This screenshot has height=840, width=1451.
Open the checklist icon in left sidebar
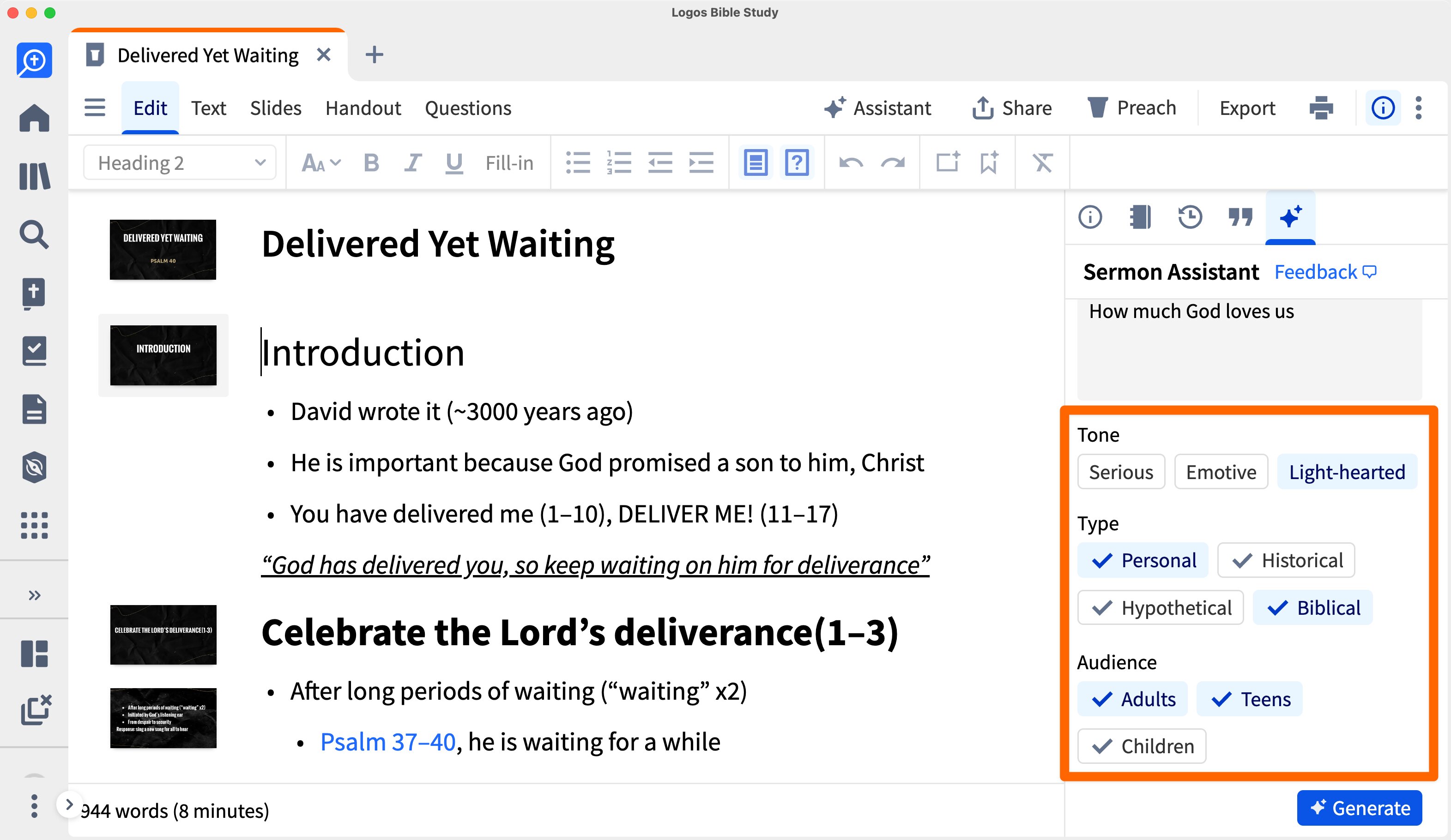point(34,351)
